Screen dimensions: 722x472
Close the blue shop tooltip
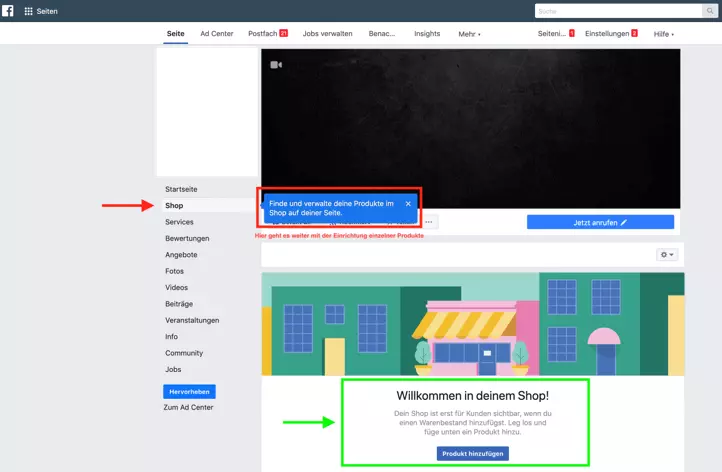coord(408,204)
